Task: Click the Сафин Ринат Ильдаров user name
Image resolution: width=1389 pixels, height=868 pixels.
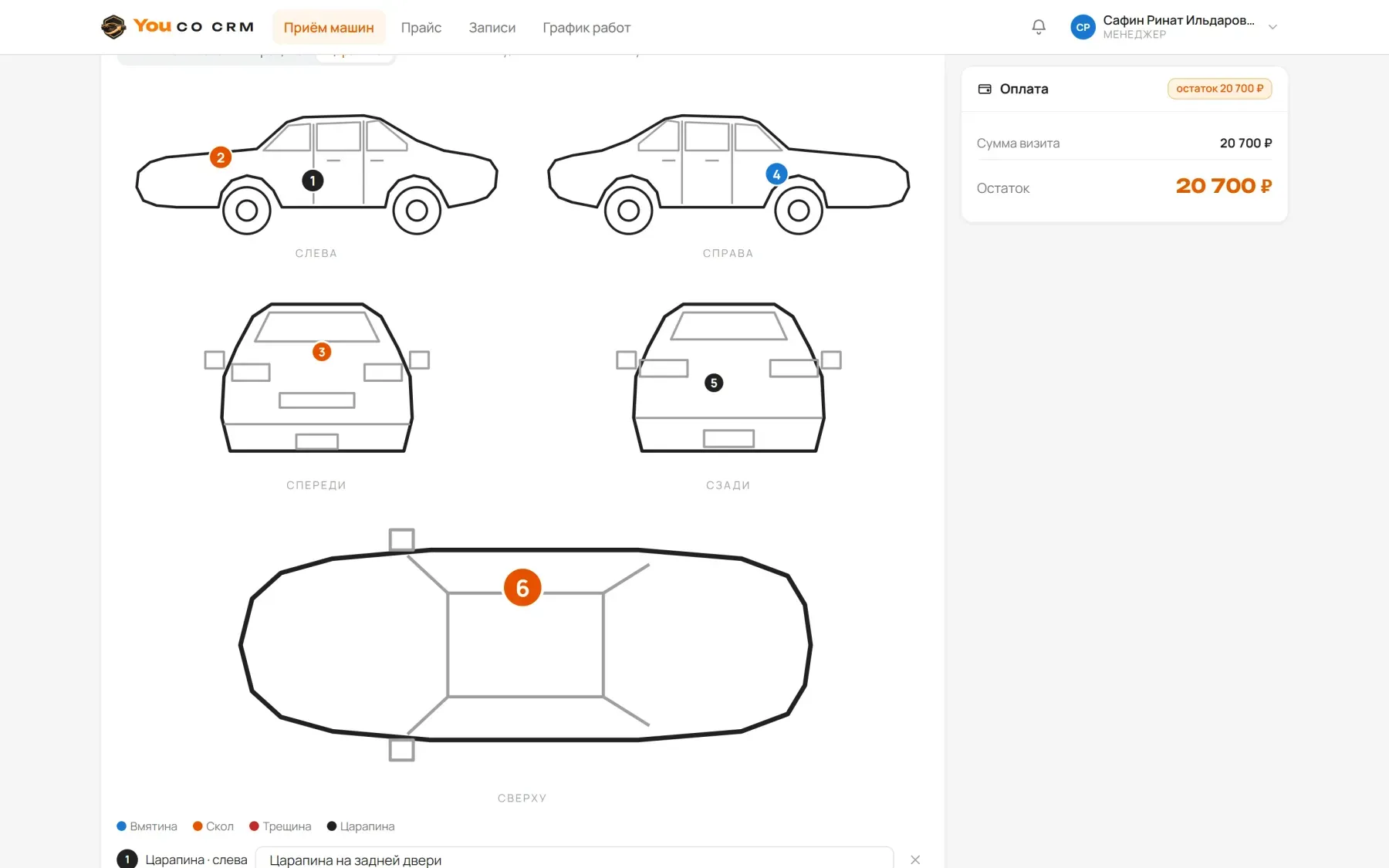Action: click(x=1178, y=20)
